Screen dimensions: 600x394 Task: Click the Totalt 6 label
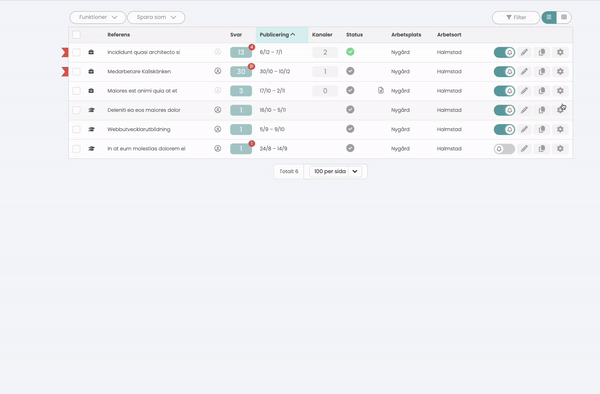pos(289,171)
